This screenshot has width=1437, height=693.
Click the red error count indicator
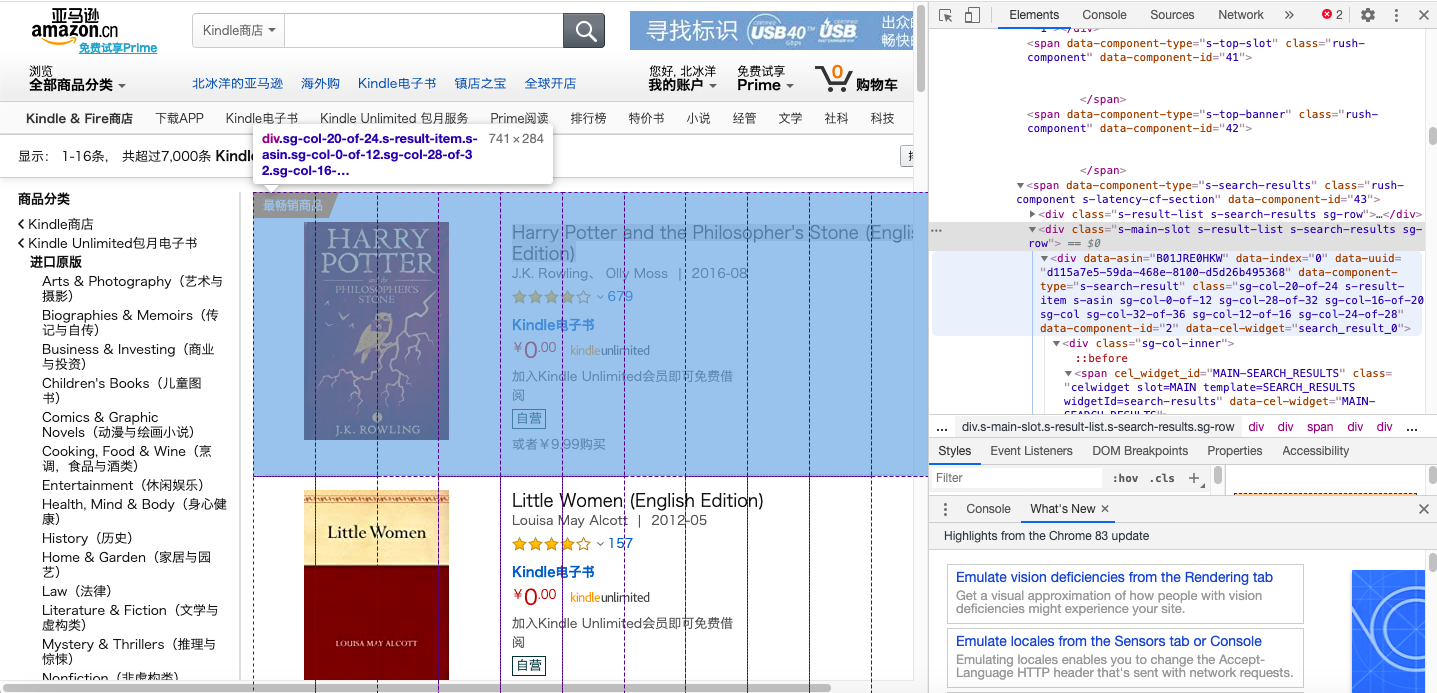click(x=1333, y=15)
